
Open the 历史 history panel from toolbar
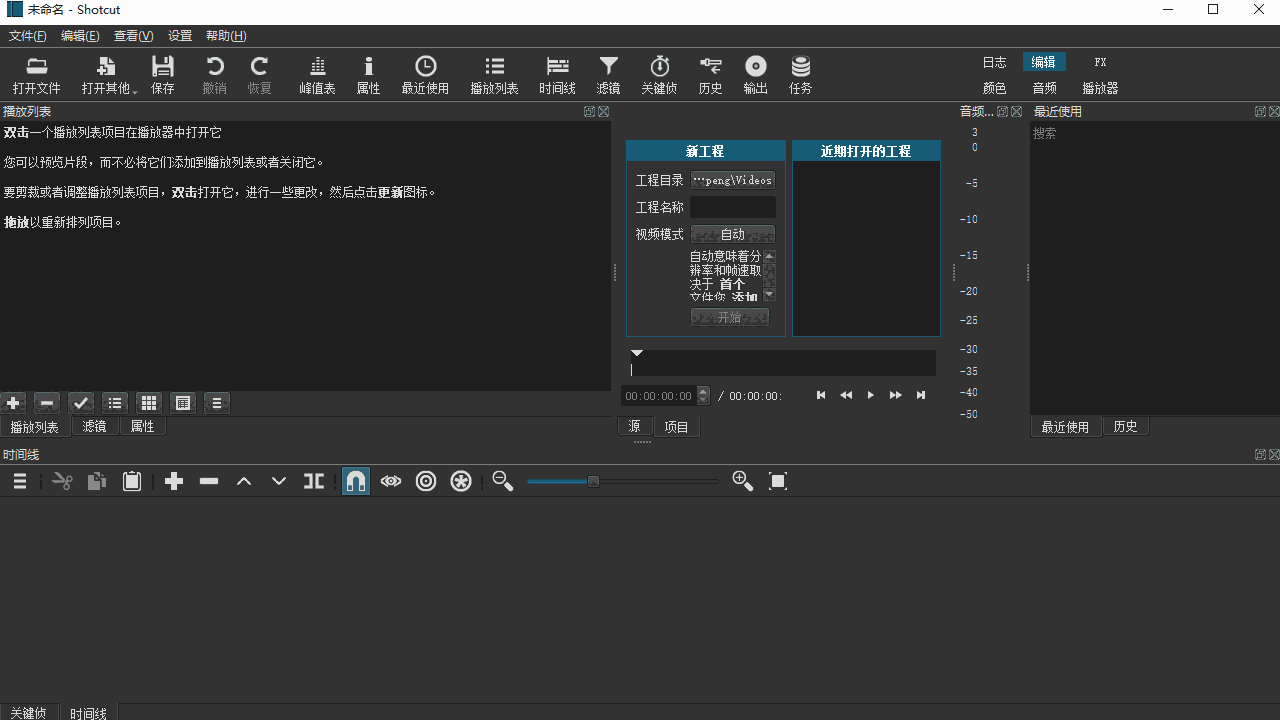(x=710, y=75)
